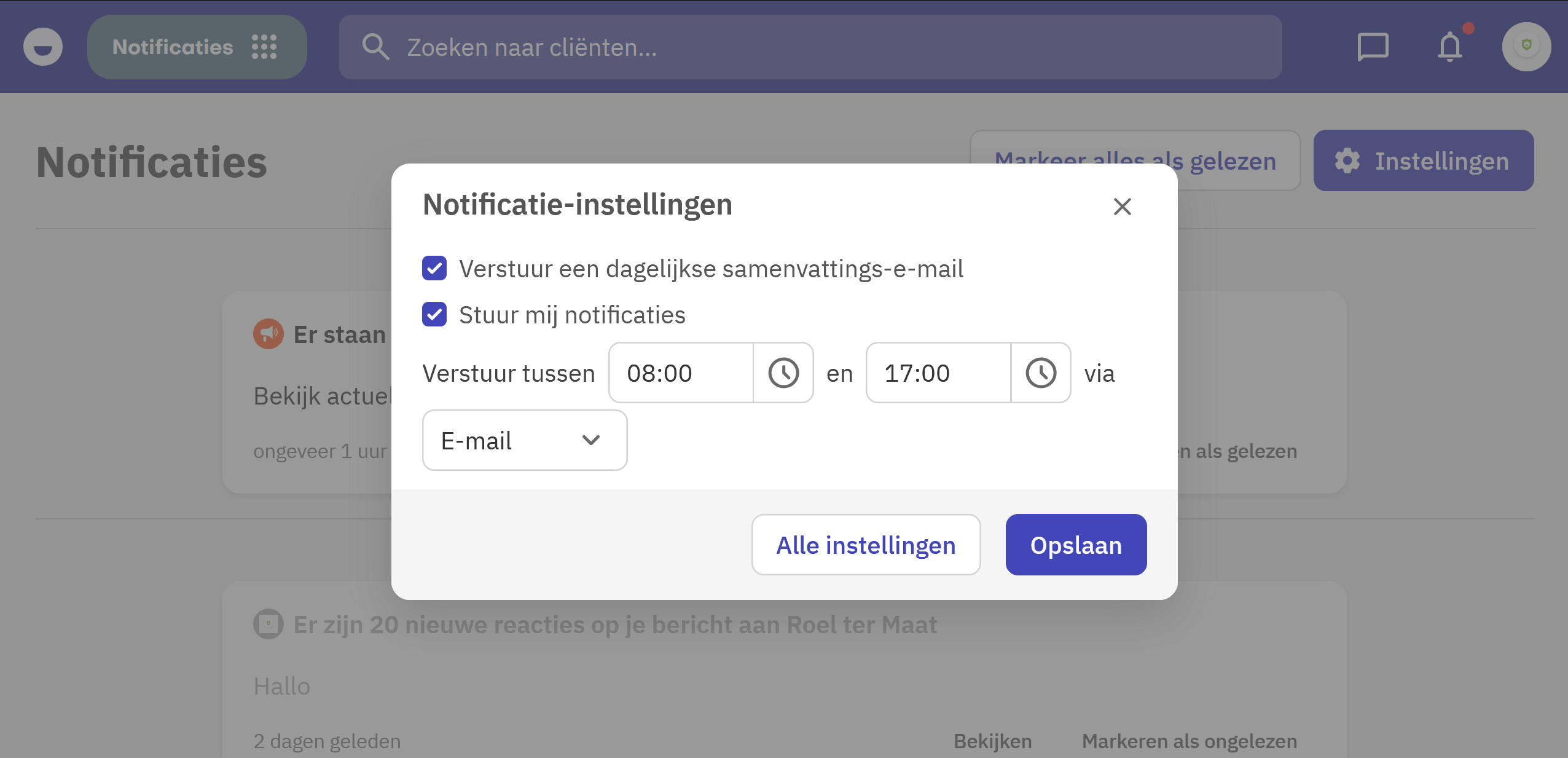The height and width of the screenshot is (758, 1568).
Task: Open the clock picker for 17:00
Action: (x=1041, y=373)
